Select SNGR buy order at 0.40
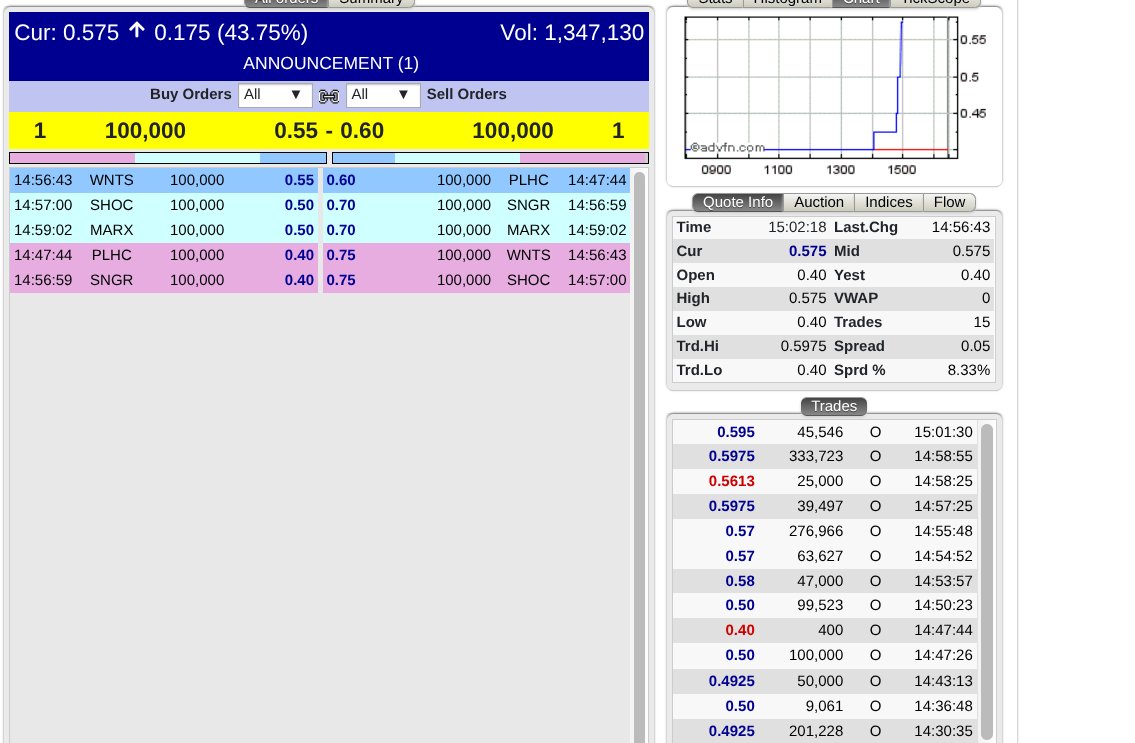This screenshot has height=743, width=1135. pyautogui.click(x=164, y=280)
